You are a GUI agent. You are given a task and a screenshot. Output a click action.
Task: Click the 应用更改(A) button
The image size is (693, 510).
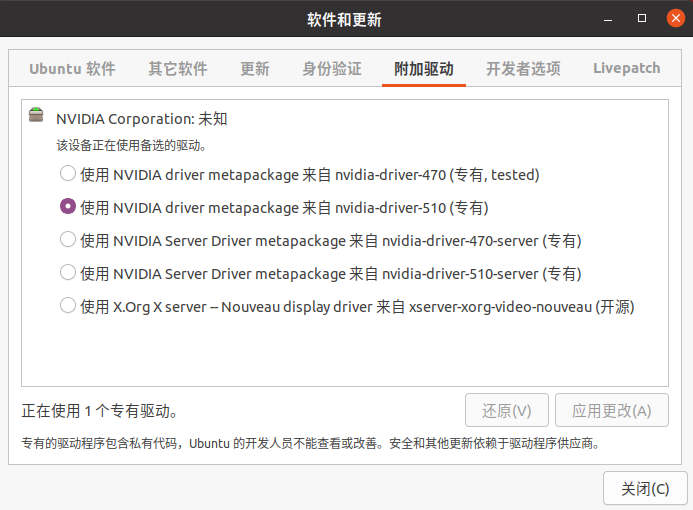pyautogui.click(x=612, y=411)
